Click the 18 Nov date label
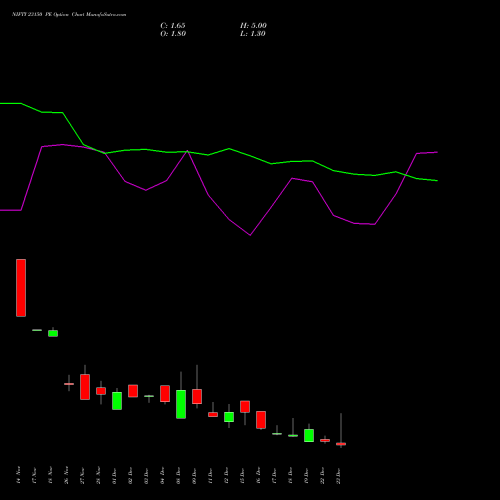The height and width of the screenshot is (500, 500). 50,475
